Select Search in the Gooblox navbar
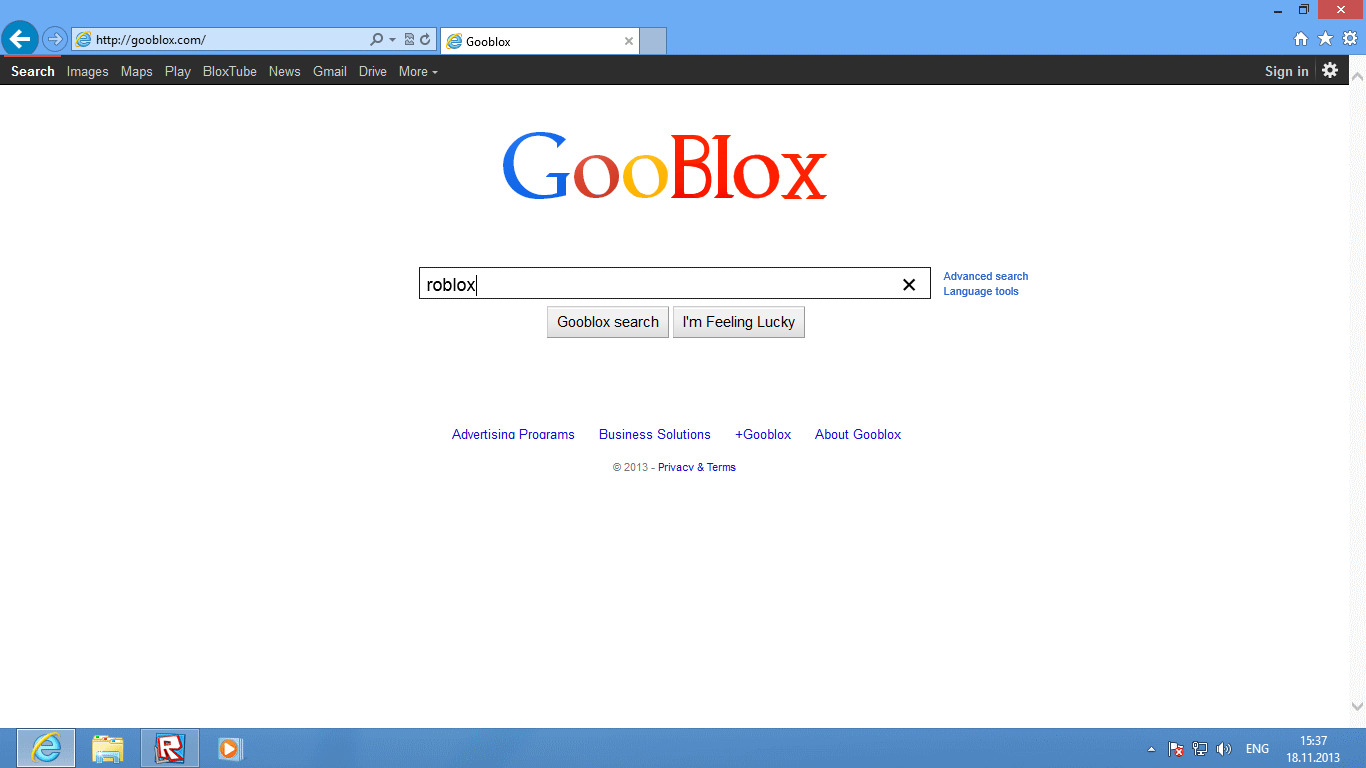Viewport: 1366px width, 768px height. click(33, 71)
